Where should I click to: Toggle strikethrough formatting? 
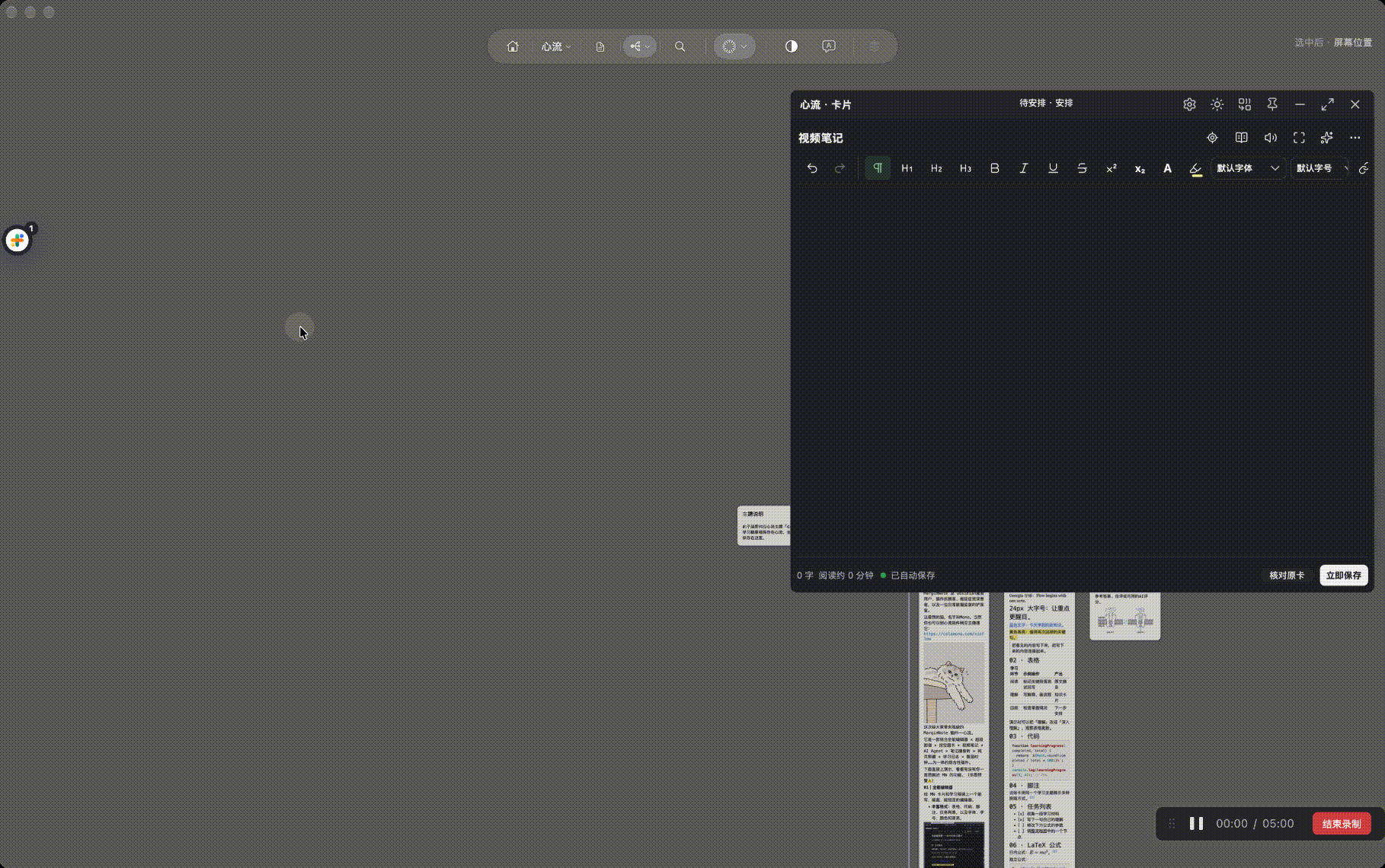click(x=1082, y=168)
